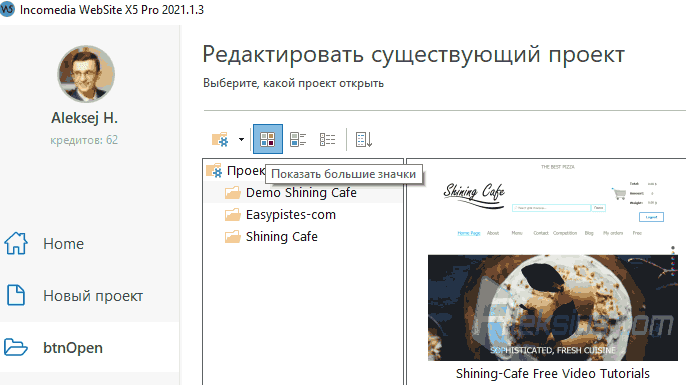Select the Shining Cafe project folder
Screen dimensions: 686x385
point(281,237)
